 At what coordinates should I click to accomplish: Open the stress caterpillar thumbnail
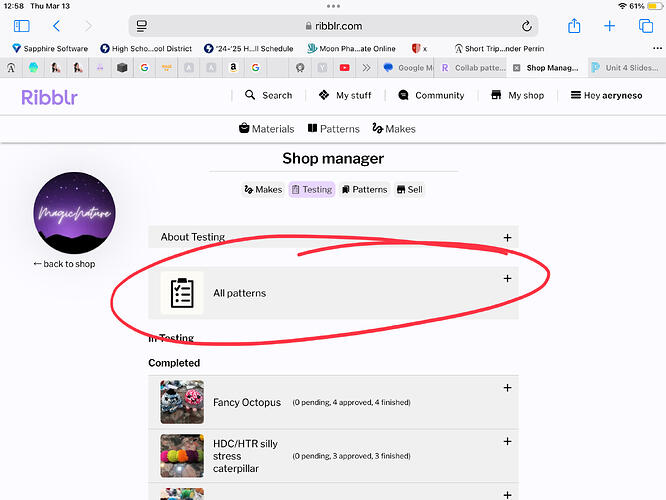182,456
